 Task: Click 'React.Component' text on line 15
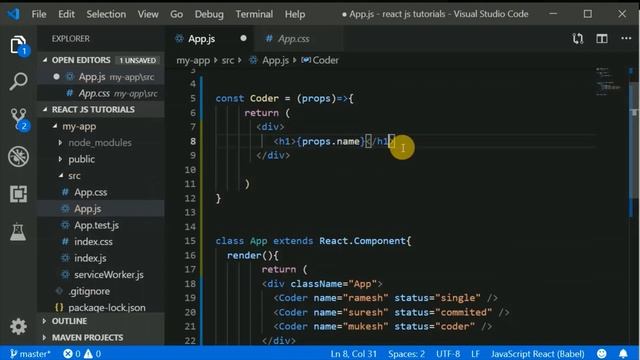362,241
